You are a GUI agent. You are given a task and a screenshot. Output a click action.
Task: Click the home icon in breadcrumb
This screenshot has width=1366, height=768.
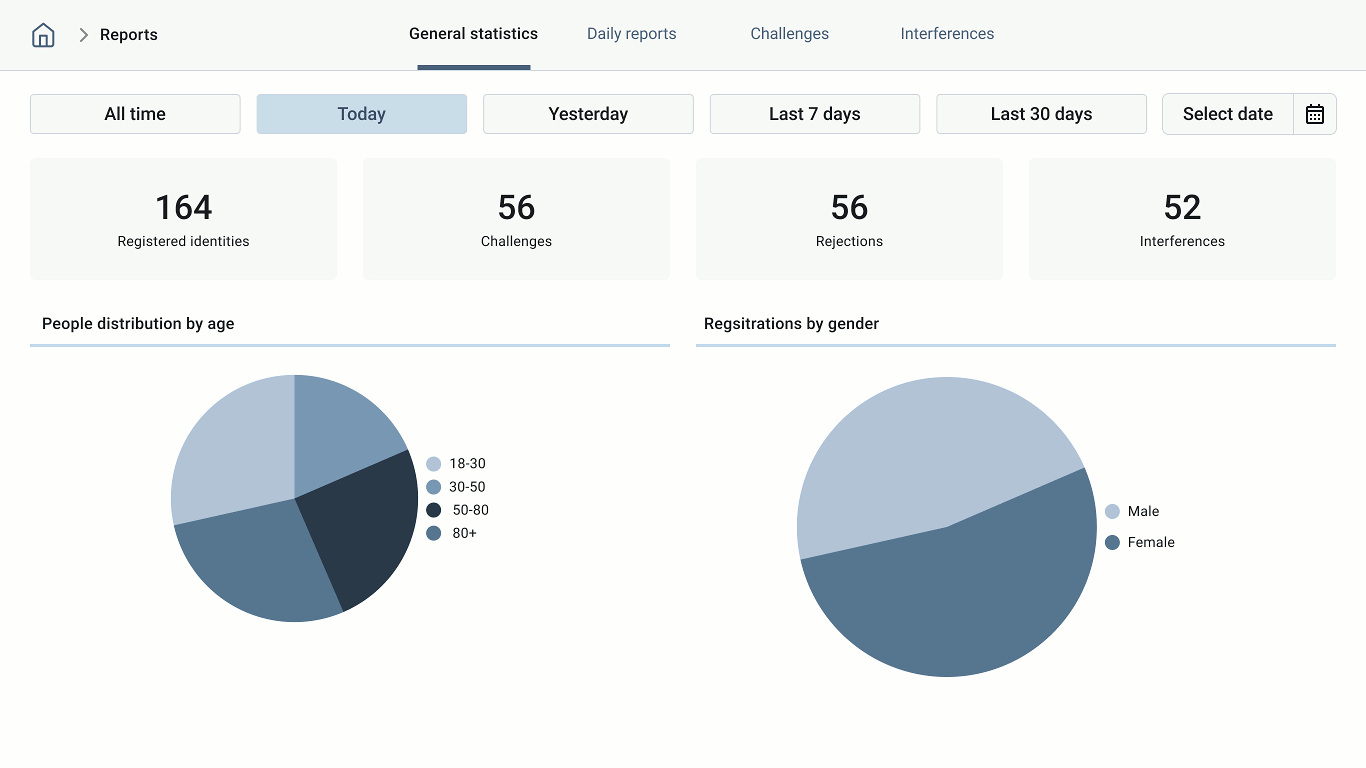[x=43, y=35]
